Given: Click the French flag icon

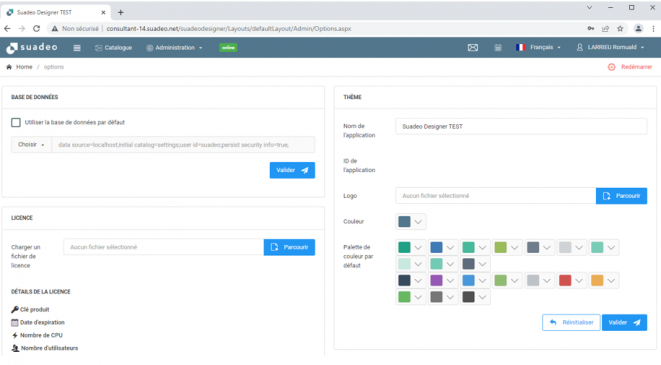Looking at the screenshot, I should click(x=521, y=47).
